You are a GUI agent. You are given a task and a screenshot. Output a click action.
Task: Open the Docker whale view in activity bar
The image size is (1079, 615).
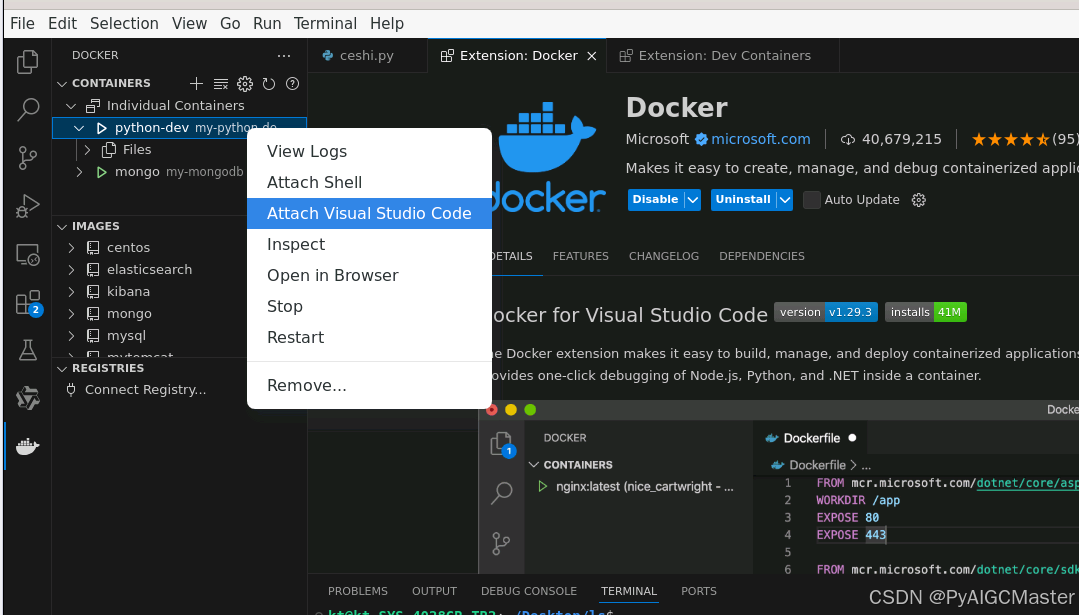tap(28, 446)
